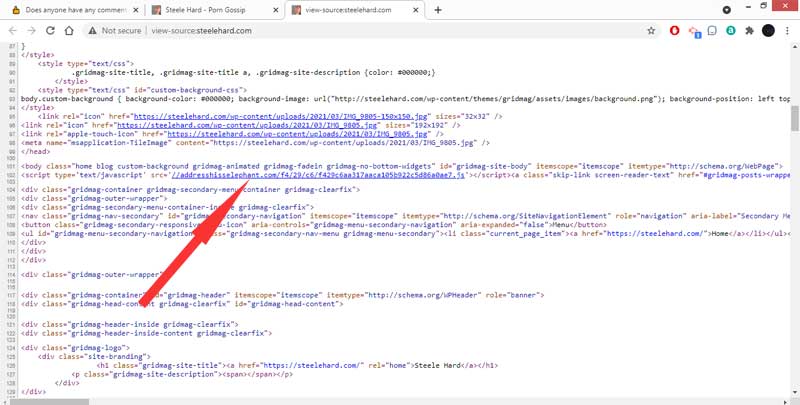
Task: Open the black profile avatar
Action: coord(768,31)
